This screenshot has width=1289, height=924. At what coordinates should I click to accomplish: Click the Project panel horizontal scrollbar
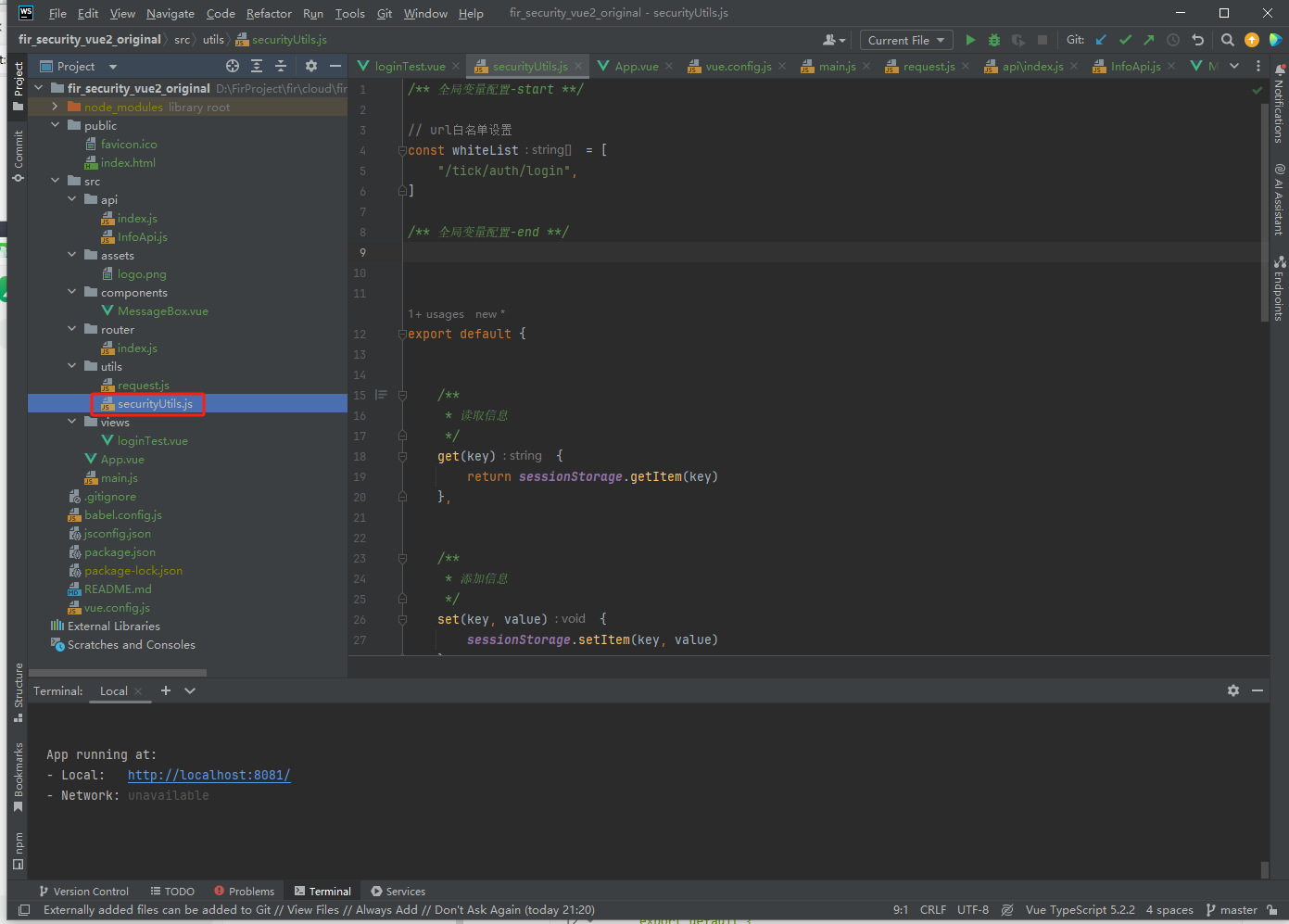point(118,673)
